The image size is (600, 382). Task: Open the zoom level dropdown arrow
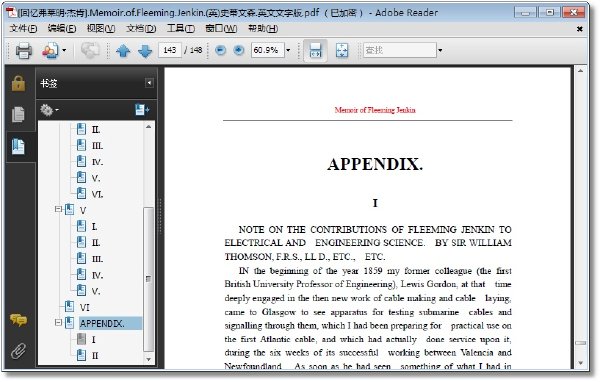tap(288, 50)
